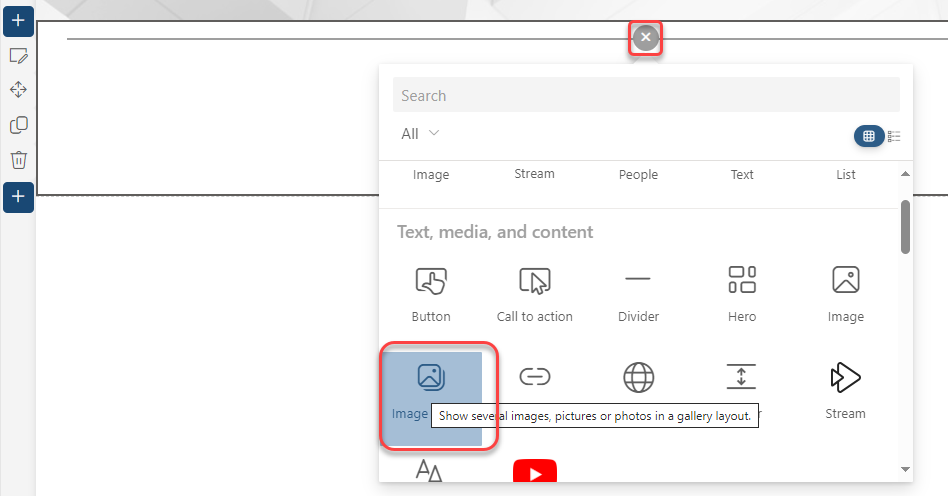Click the Edit section pencil icon
Viewport: 948px width, 496px height.
(18, 56)
